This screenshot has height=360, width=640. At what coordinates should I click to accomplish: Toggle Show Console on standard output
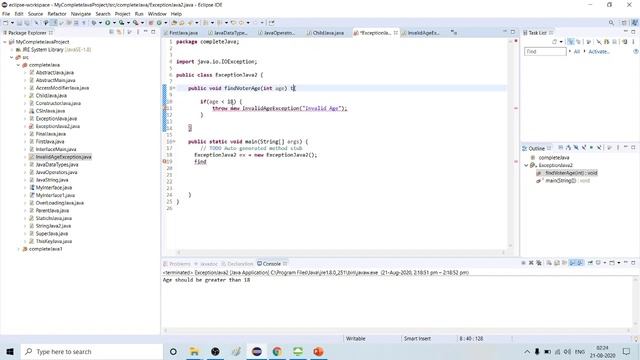tap(572, 263)
